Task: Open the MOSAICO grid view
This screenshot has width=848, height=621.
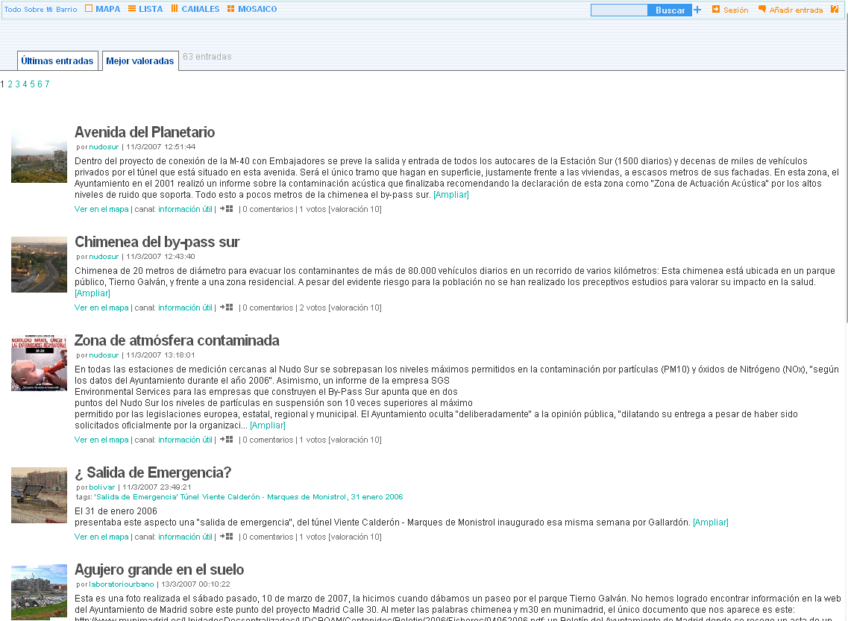Action: point(252,9)
